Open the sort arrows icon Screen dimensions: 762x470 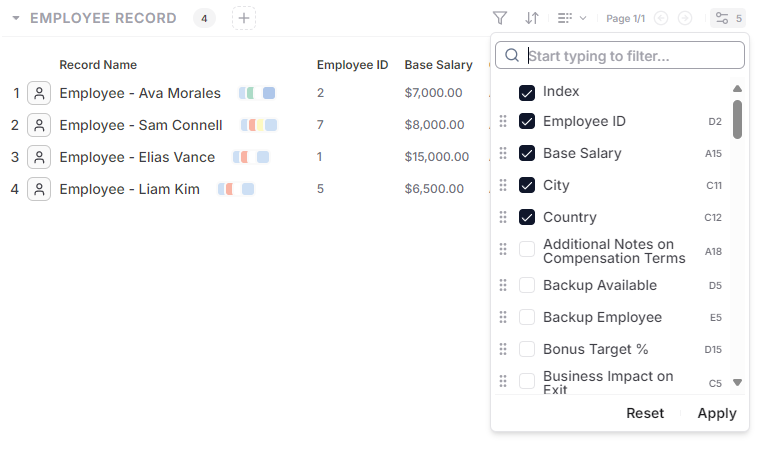(532, 18)
